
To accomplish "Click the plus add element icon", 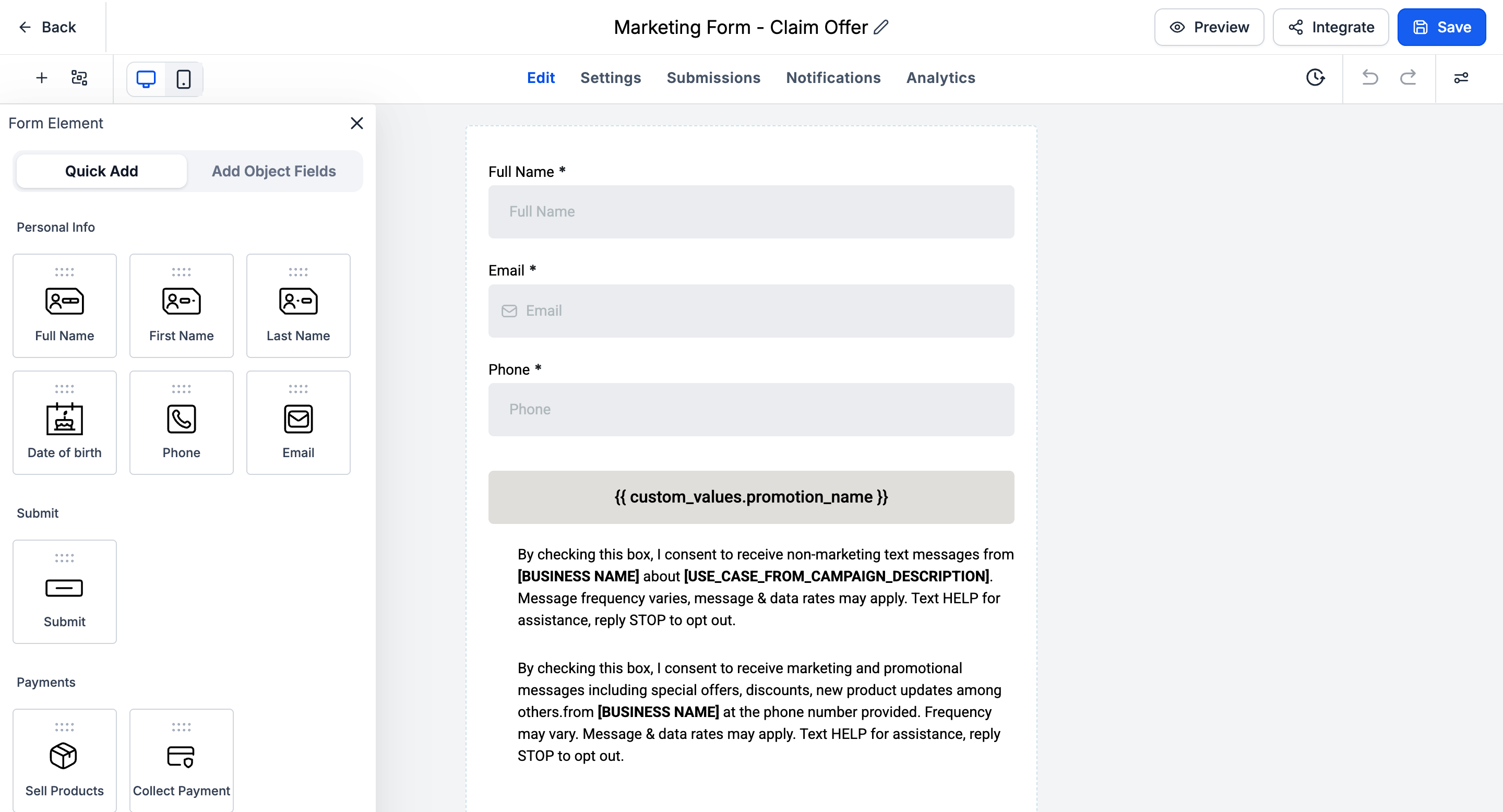I will [41, 78].
